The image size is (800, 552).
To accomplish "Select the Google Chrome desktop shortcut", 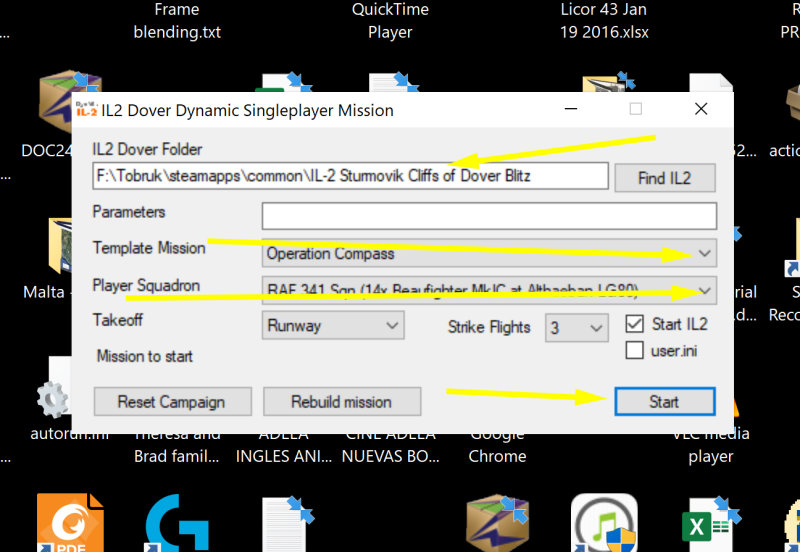I will (497, 446).
